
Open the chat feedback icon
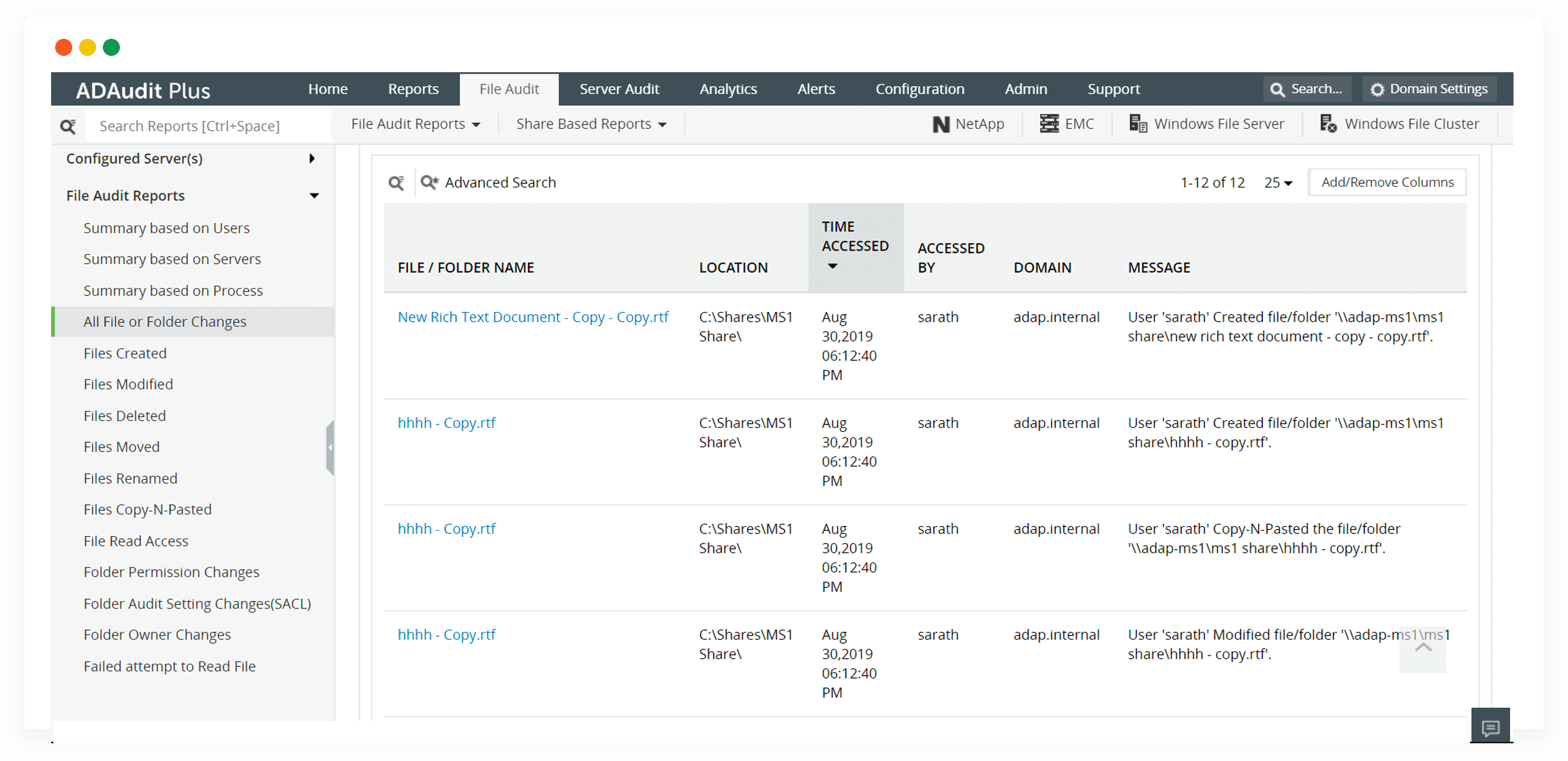point(1490,728)
